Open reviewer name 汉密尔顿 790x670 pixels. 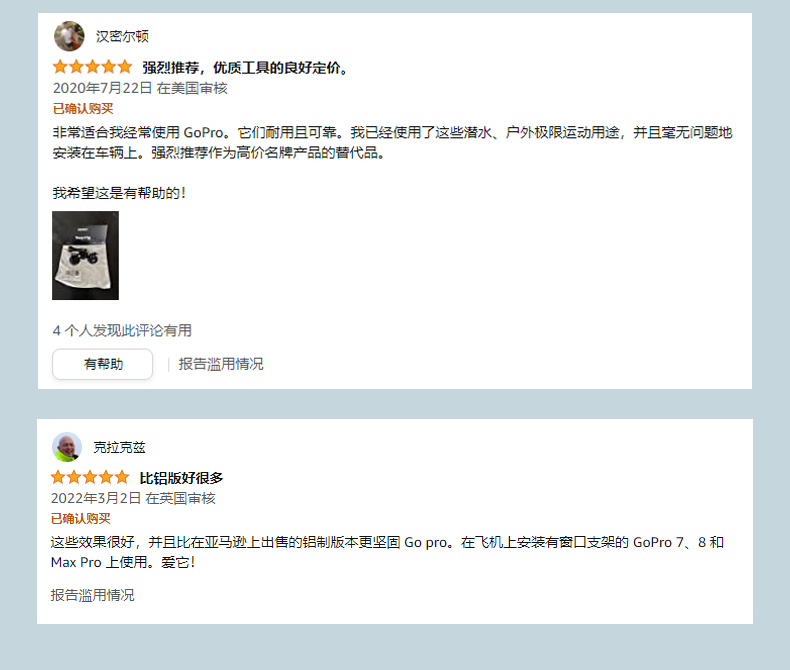122,36
